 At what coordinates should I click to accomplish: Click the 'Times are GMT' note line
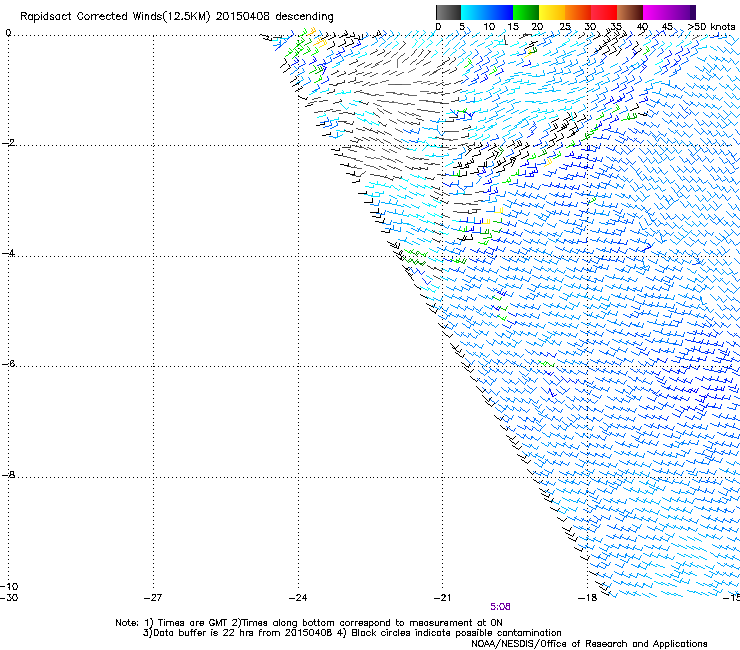tap(309, 623)
